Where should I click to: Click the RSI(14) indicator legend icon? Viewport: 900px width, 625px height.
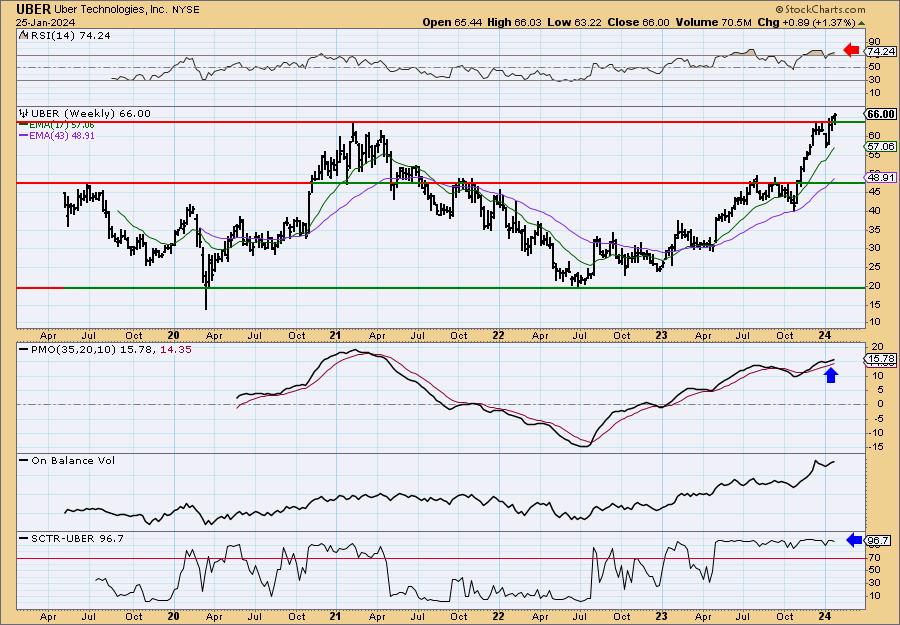click(23, 35)
